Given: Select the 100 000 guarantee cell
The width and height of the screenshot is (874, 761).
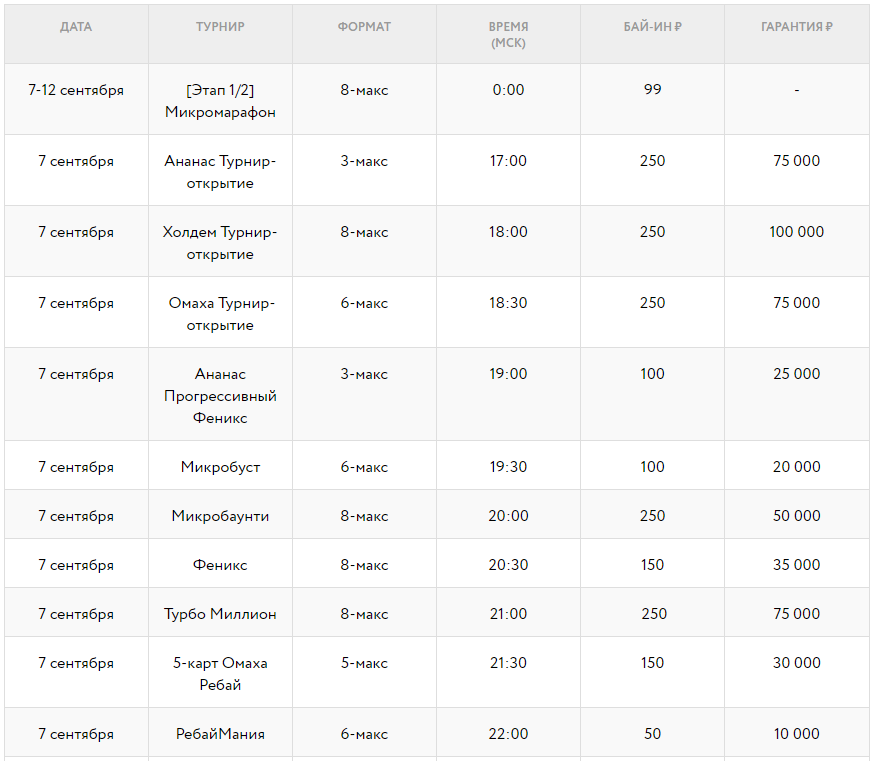Looking at the screenshot, I should click(796, 232).
